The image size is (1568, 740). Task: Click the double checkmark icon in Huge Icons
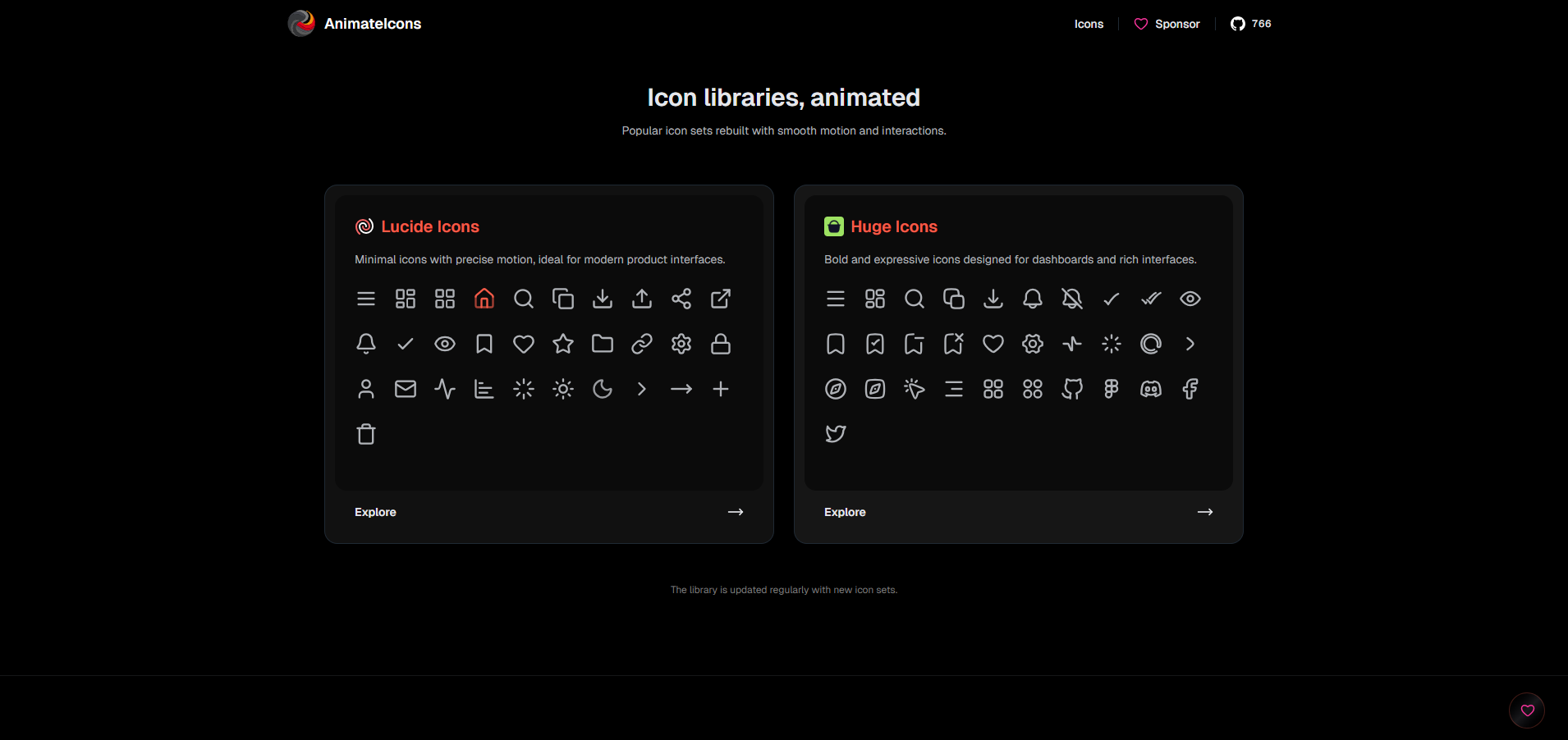[1151, 299]
